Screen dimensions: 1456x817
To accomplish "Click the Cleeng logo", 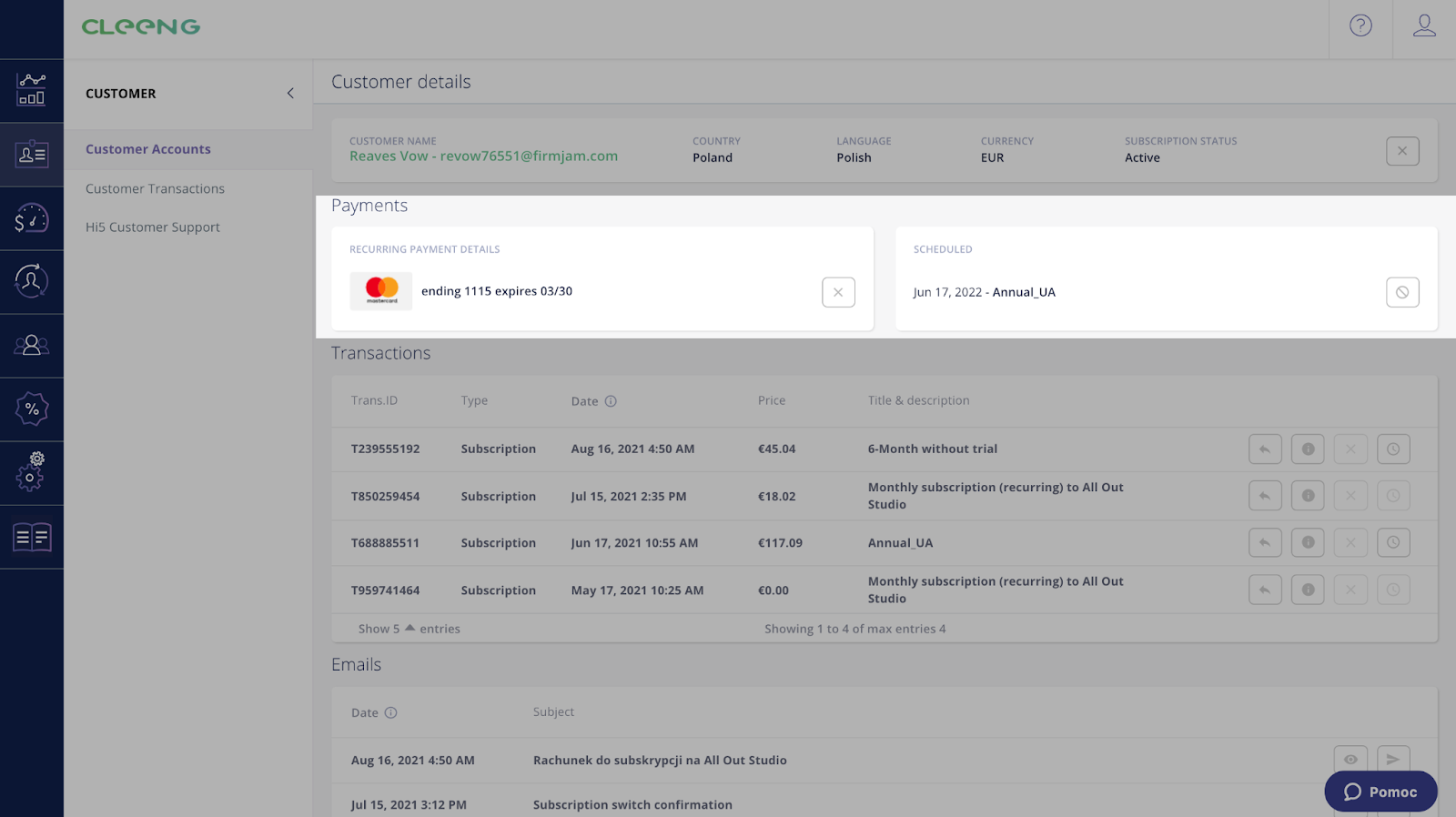I will tap(141, 27).
